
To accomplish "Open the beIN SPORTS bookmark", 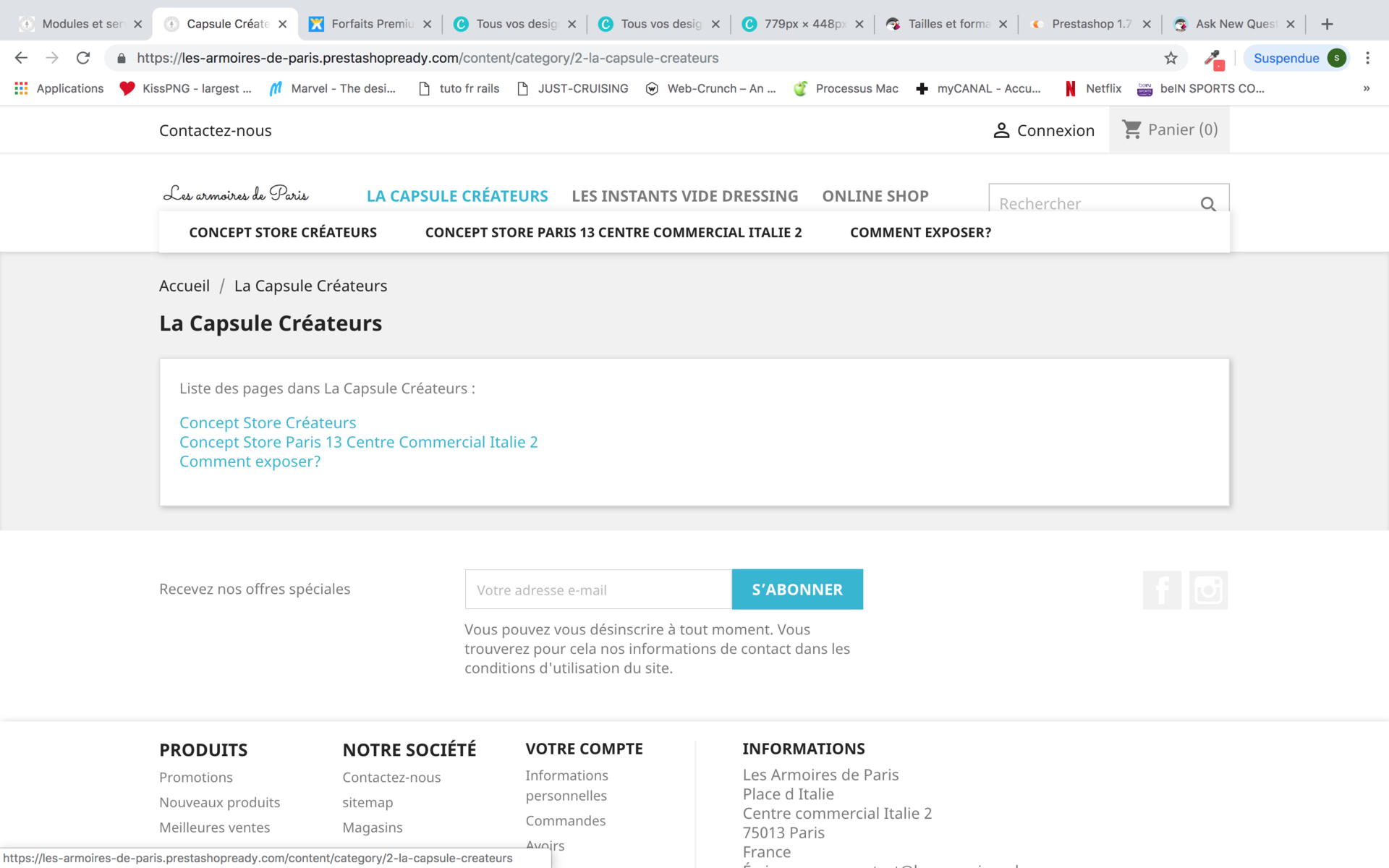I will click(x=1201, y=88).
